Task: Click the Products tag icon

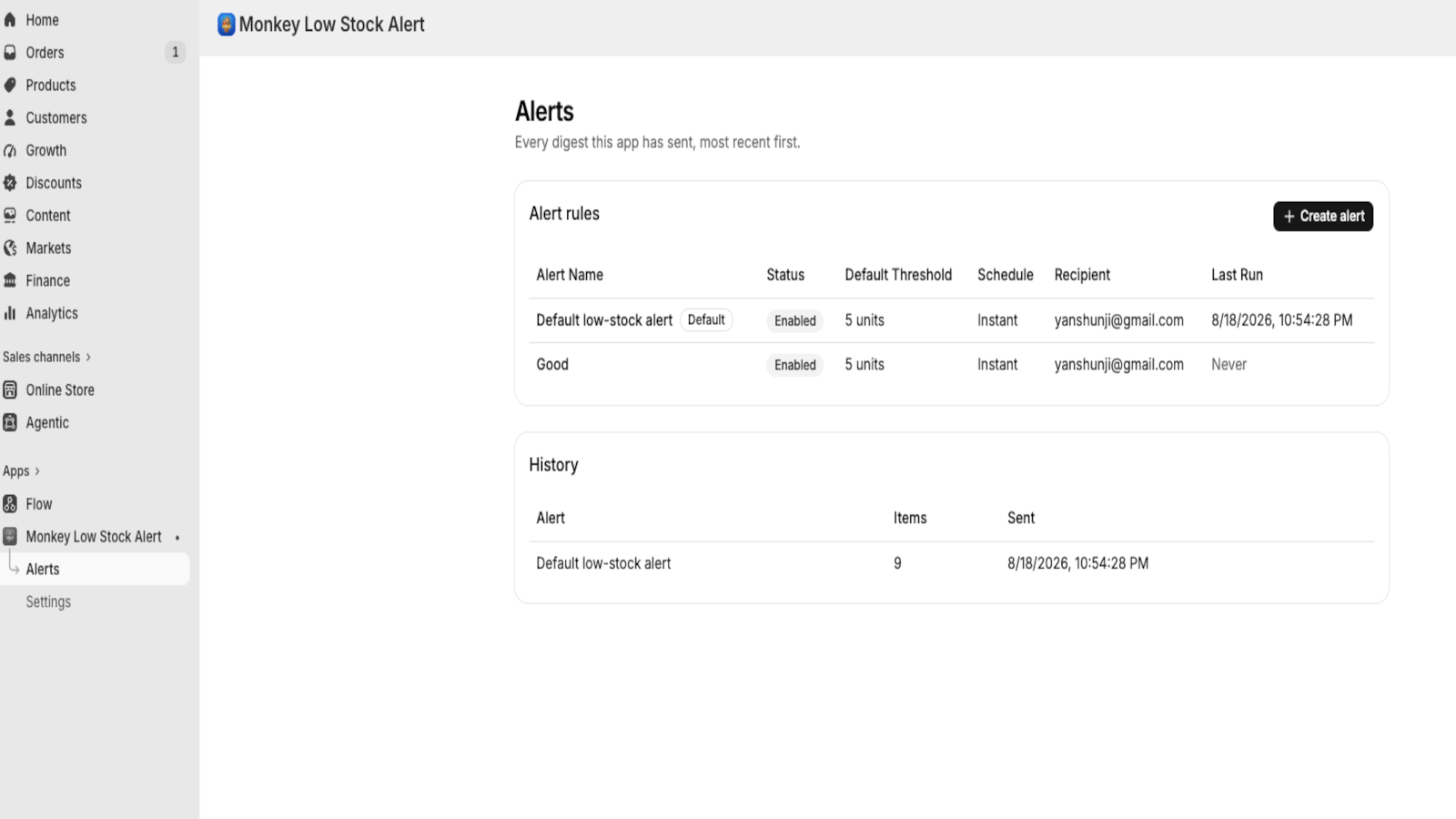Action: 10,86
